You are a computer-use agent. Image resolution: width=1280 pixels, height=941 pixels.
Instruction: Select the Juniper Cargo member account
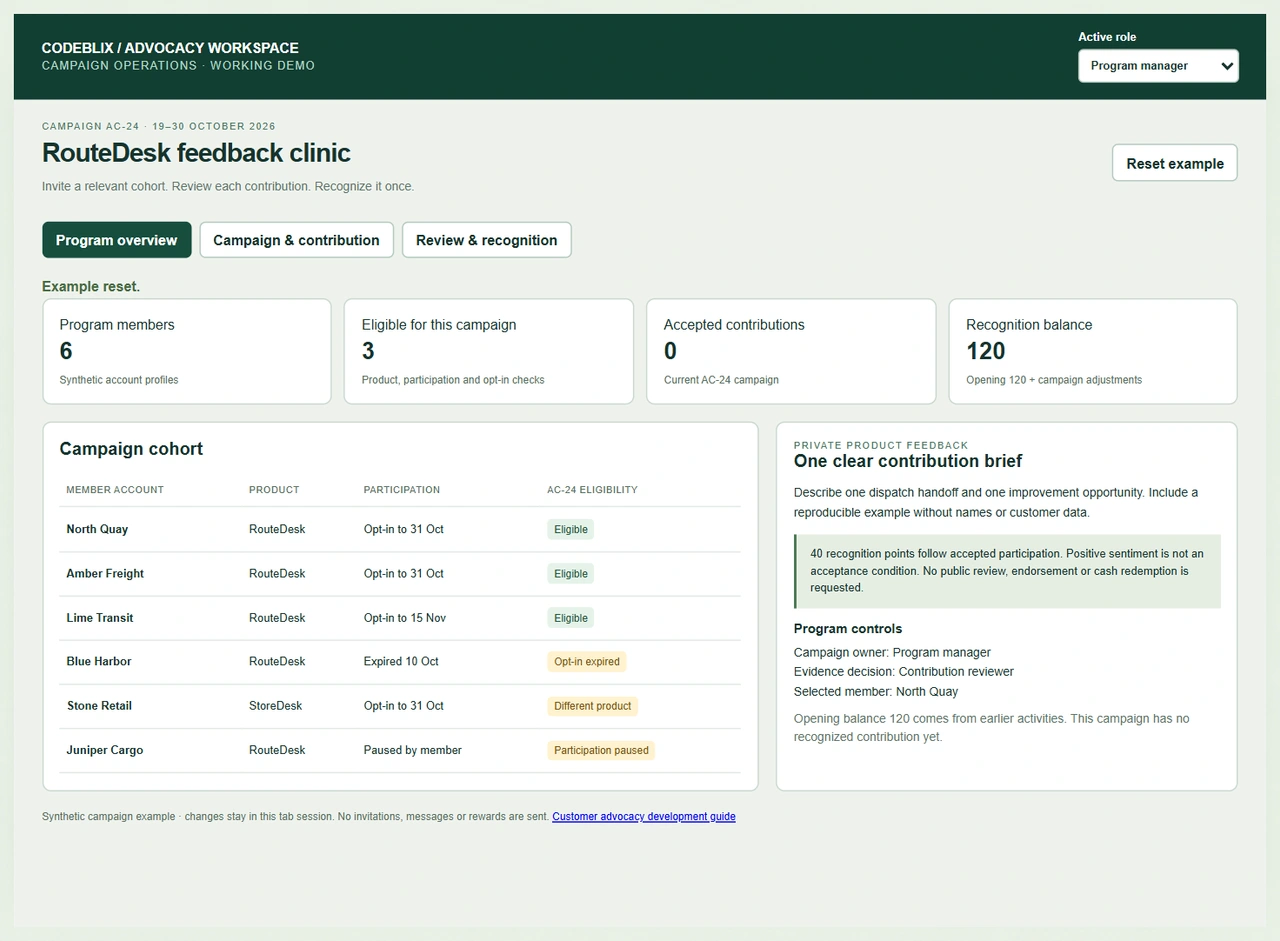105,750
